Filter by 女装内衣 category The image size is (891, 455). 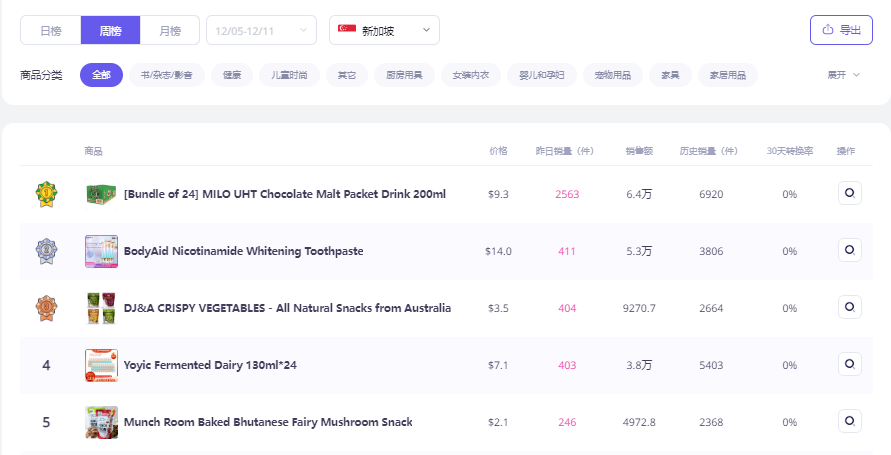[x=471, y=75]
